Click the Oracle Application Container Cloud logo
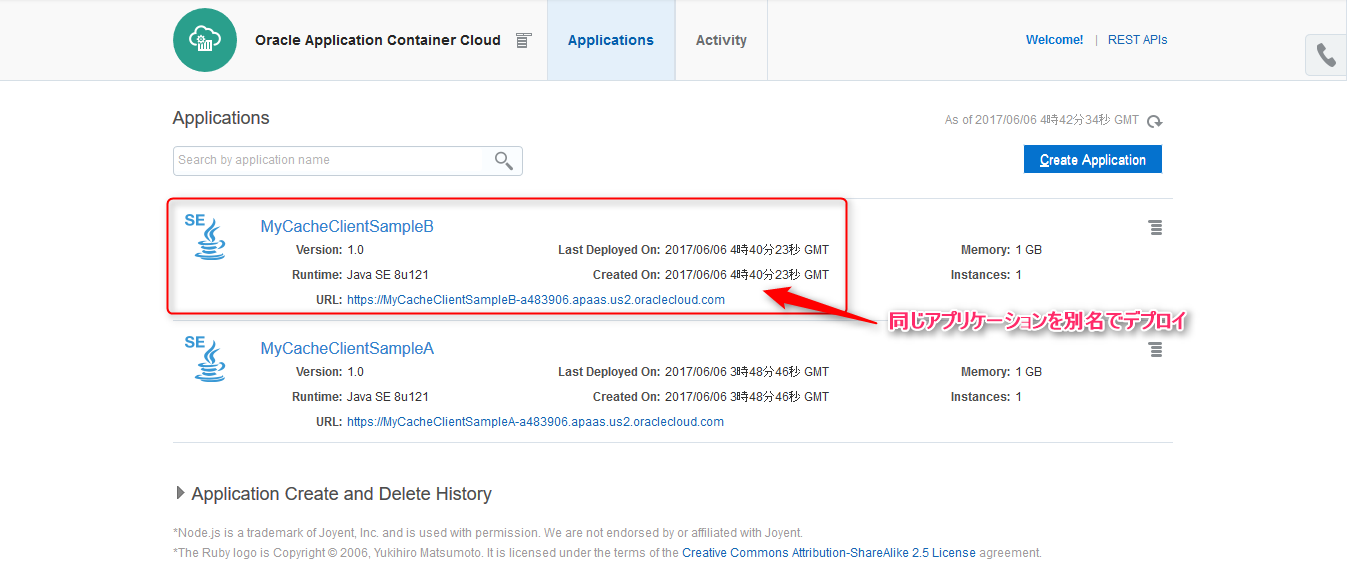Image resolution: width=1347 pixels, height=561 pixels. point(205,40)
